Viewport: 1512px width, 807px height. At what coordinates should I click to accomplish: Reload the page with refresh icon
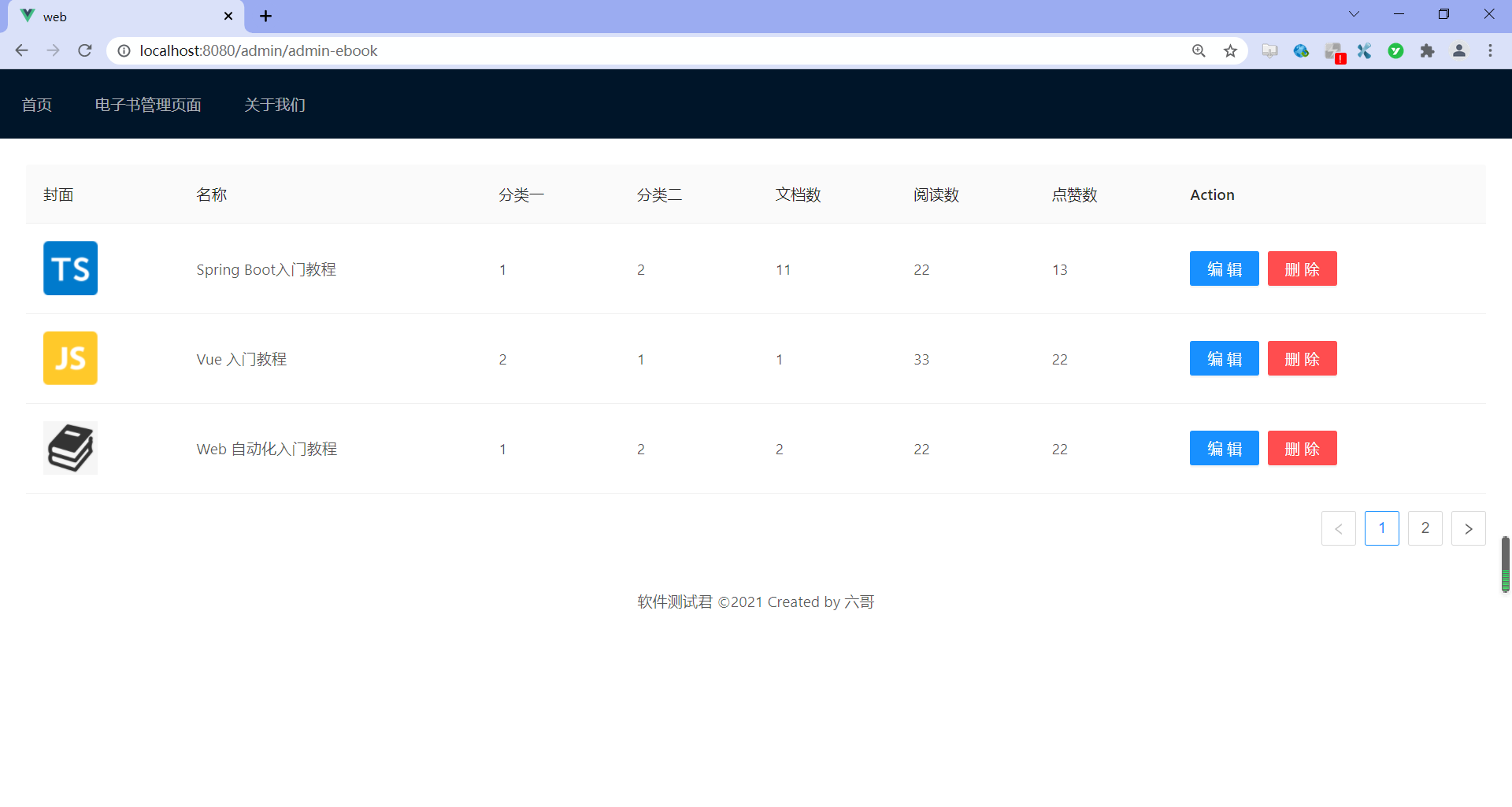pos(85,50)
